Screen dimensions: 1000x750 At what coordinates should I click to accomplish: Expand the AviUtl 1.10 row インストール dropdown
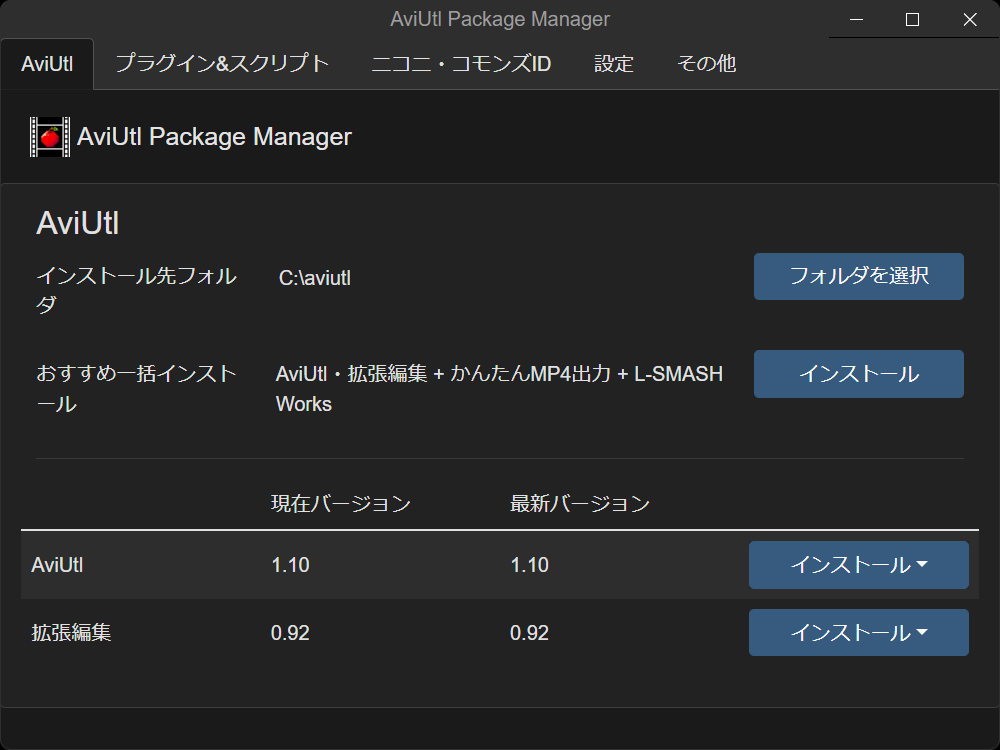(x=858, y=565)
